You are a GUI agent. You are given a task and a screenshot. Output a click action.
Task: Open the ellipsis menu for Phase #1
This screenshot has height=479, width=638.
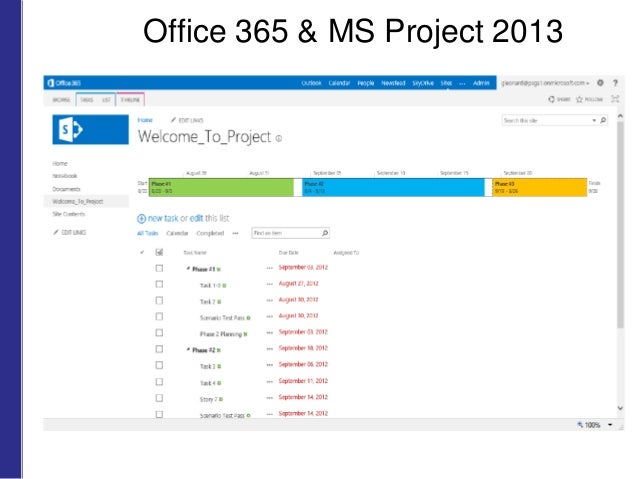click(x=269, y=268)
